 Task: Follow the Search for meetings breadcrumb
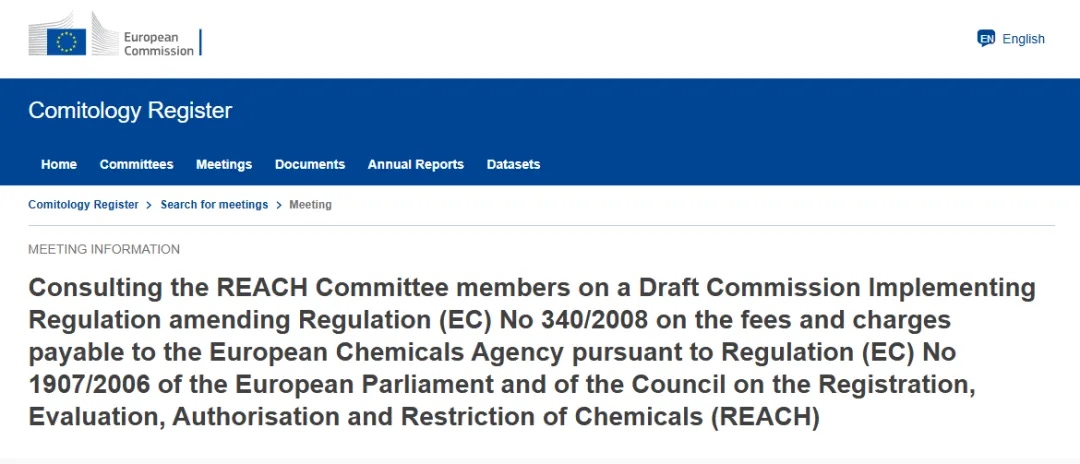pyautogui.click(x=214, y=204)
